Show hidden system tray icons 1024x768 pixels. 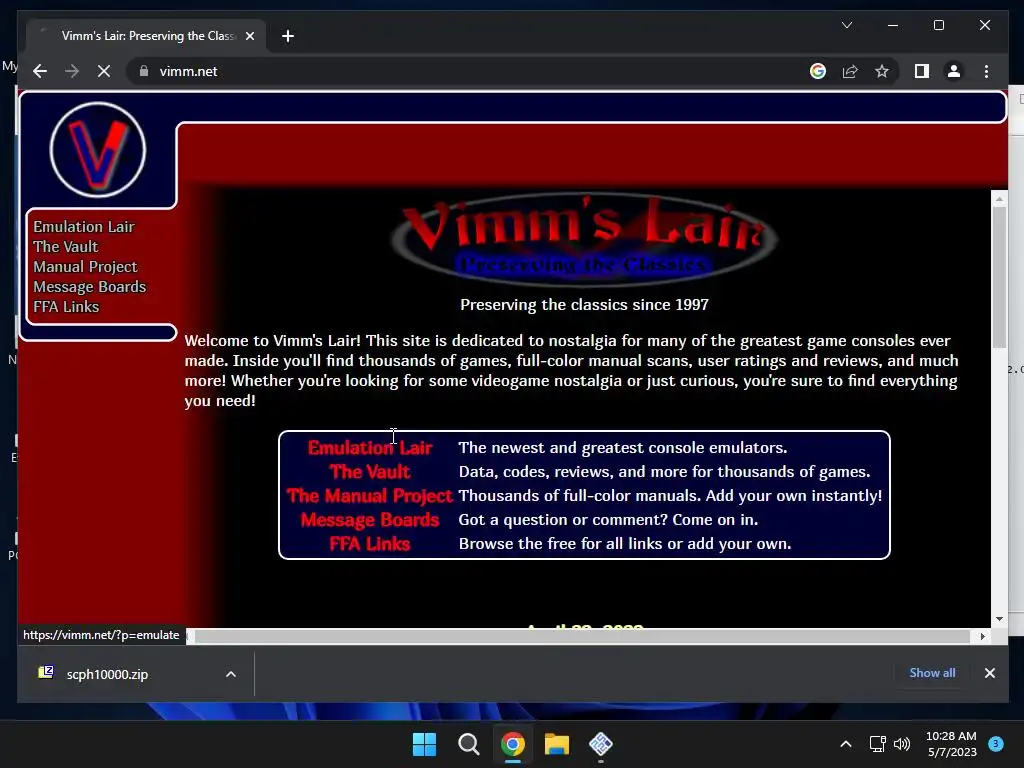coord(845,744)
